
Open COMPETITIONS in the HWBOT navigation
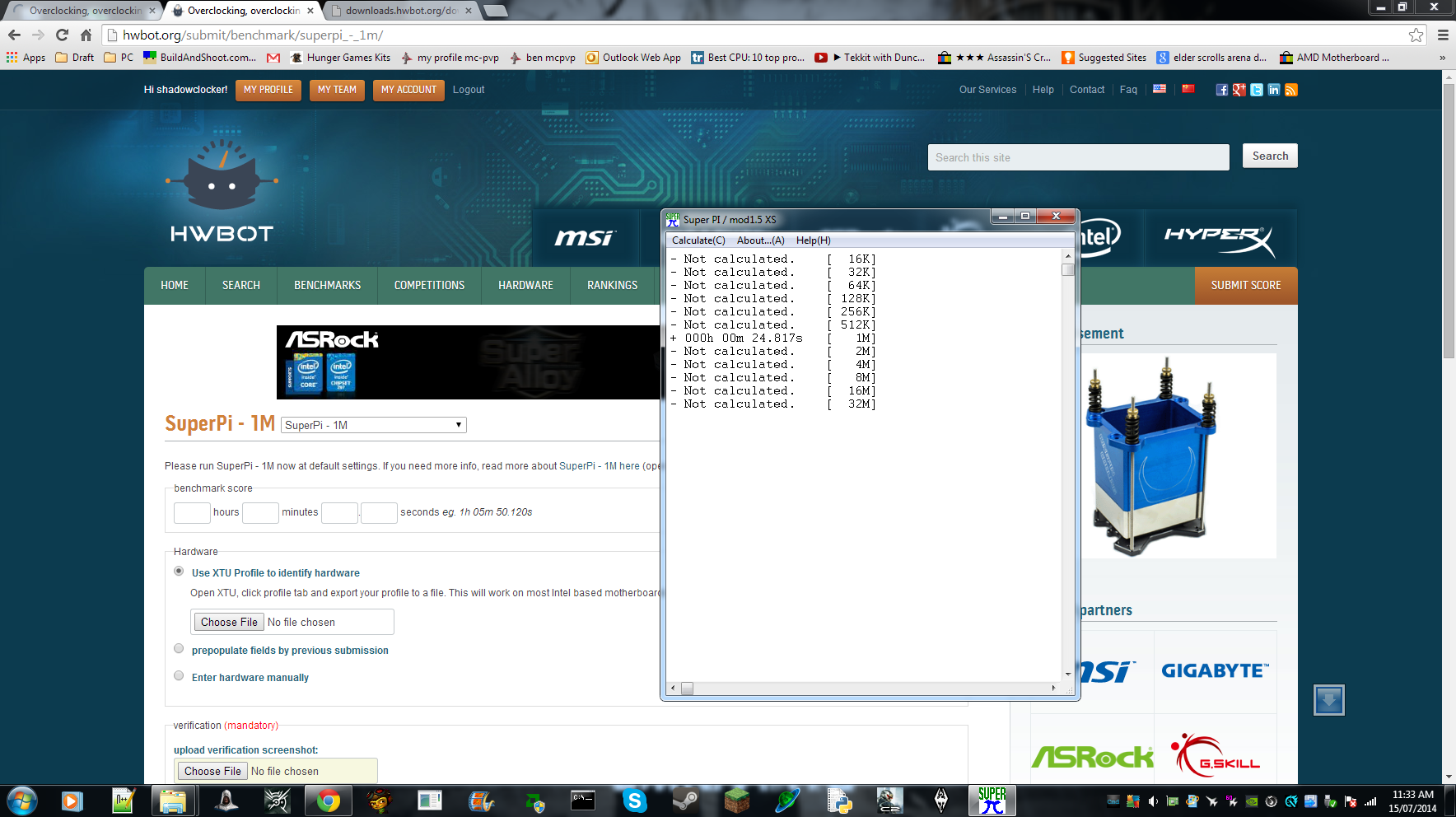pos(429,286)
